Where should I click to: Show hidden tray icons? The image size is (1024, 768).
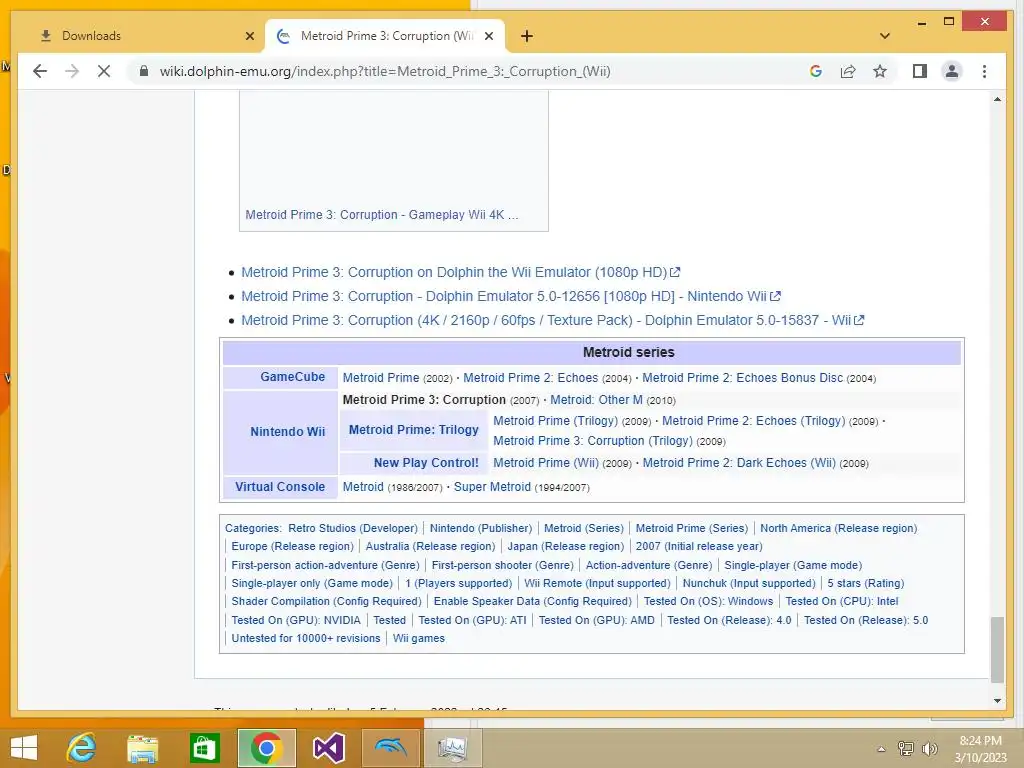pyautogui.click(x=881, y=749)
